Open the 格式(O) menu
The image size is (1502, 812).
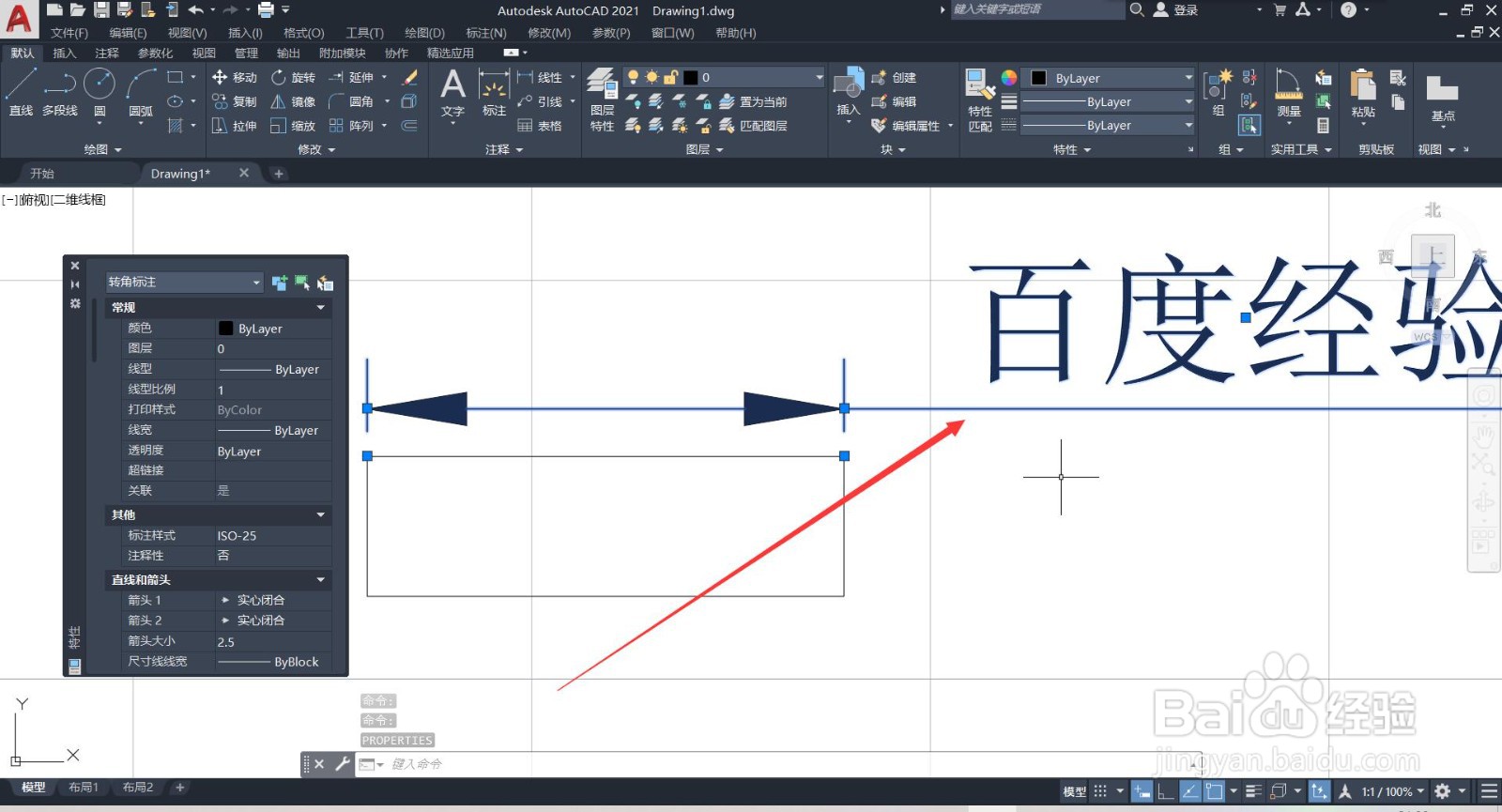pos(304,33)
